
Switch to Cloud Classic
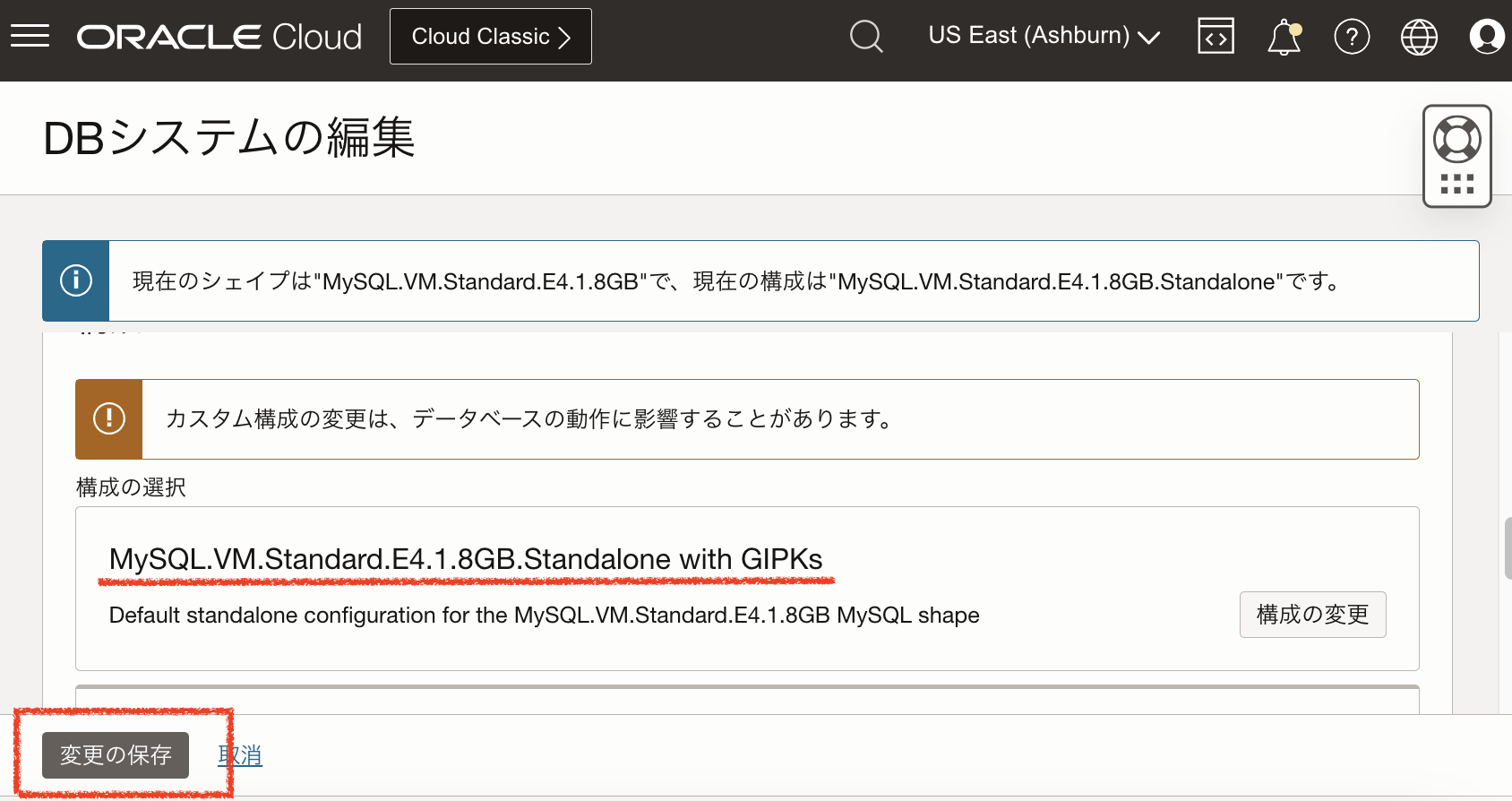490,37
